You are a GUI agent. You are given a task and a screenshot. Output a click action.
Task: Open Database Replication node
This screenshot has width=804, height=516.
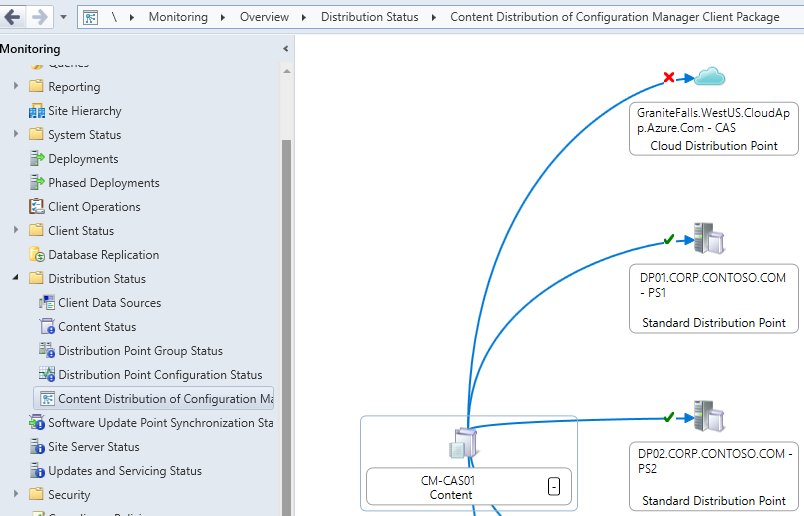point(104,255)
